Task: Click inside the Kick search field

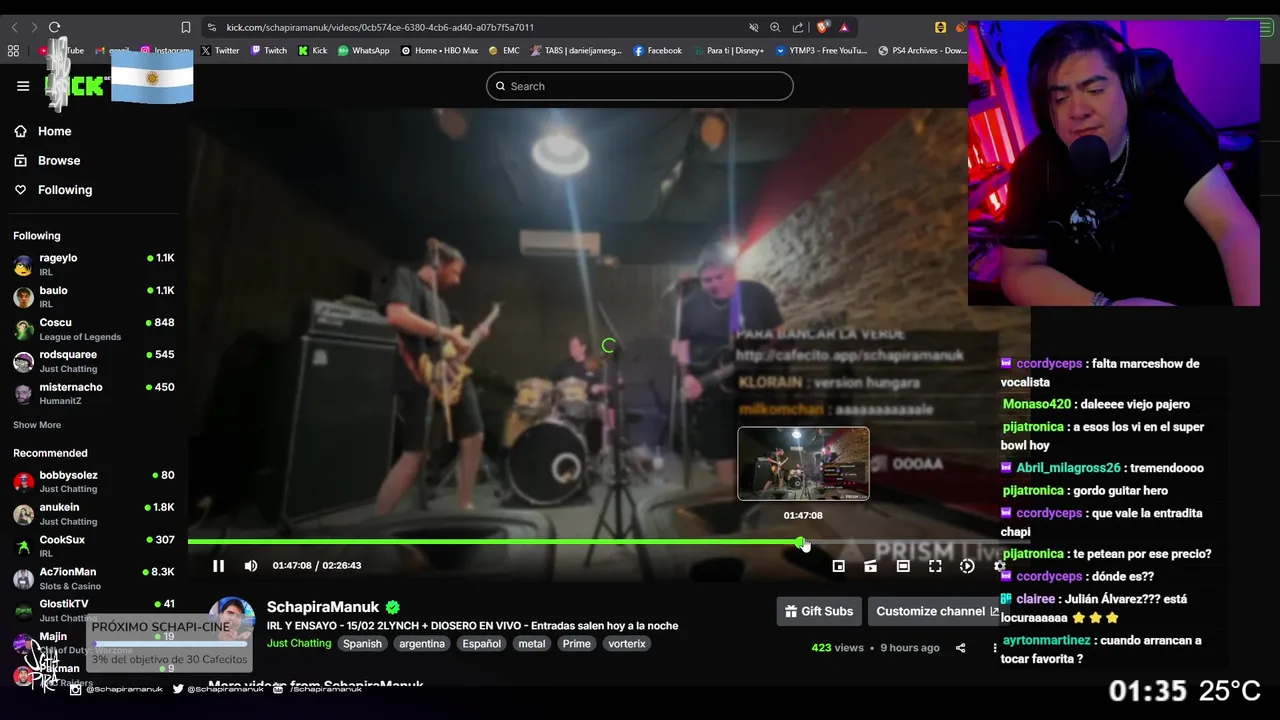Action: point(640,86)
